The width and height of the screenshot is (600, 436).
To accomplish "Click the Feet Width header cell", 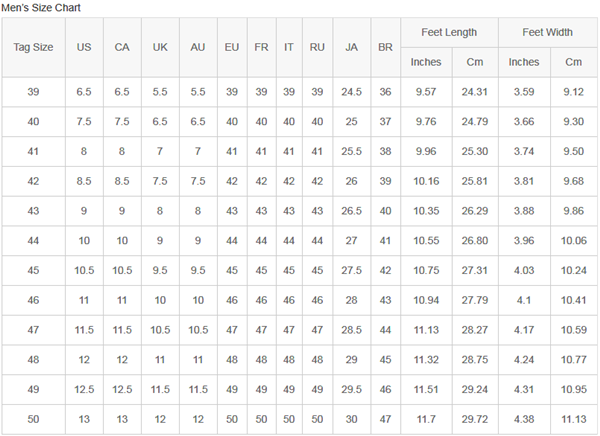I will pos(548,33).
